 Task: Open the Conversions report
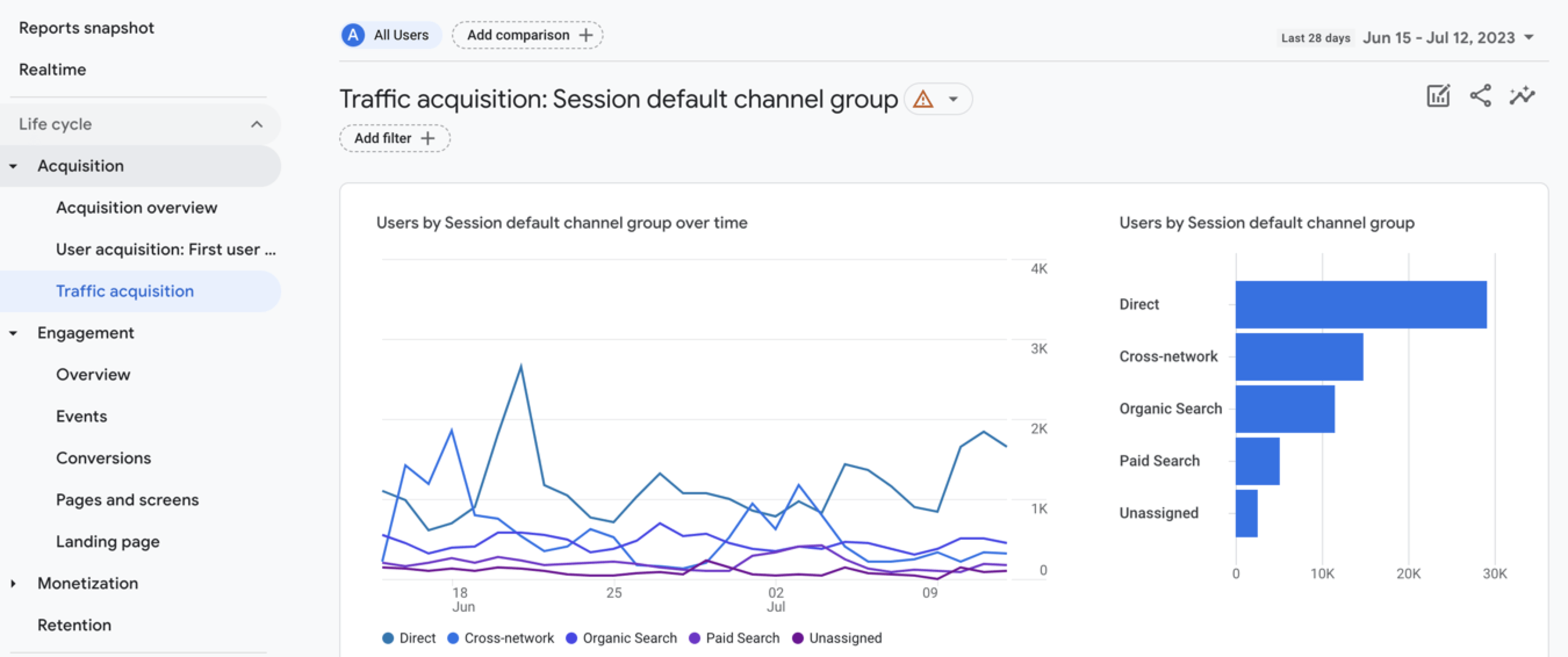103,459
